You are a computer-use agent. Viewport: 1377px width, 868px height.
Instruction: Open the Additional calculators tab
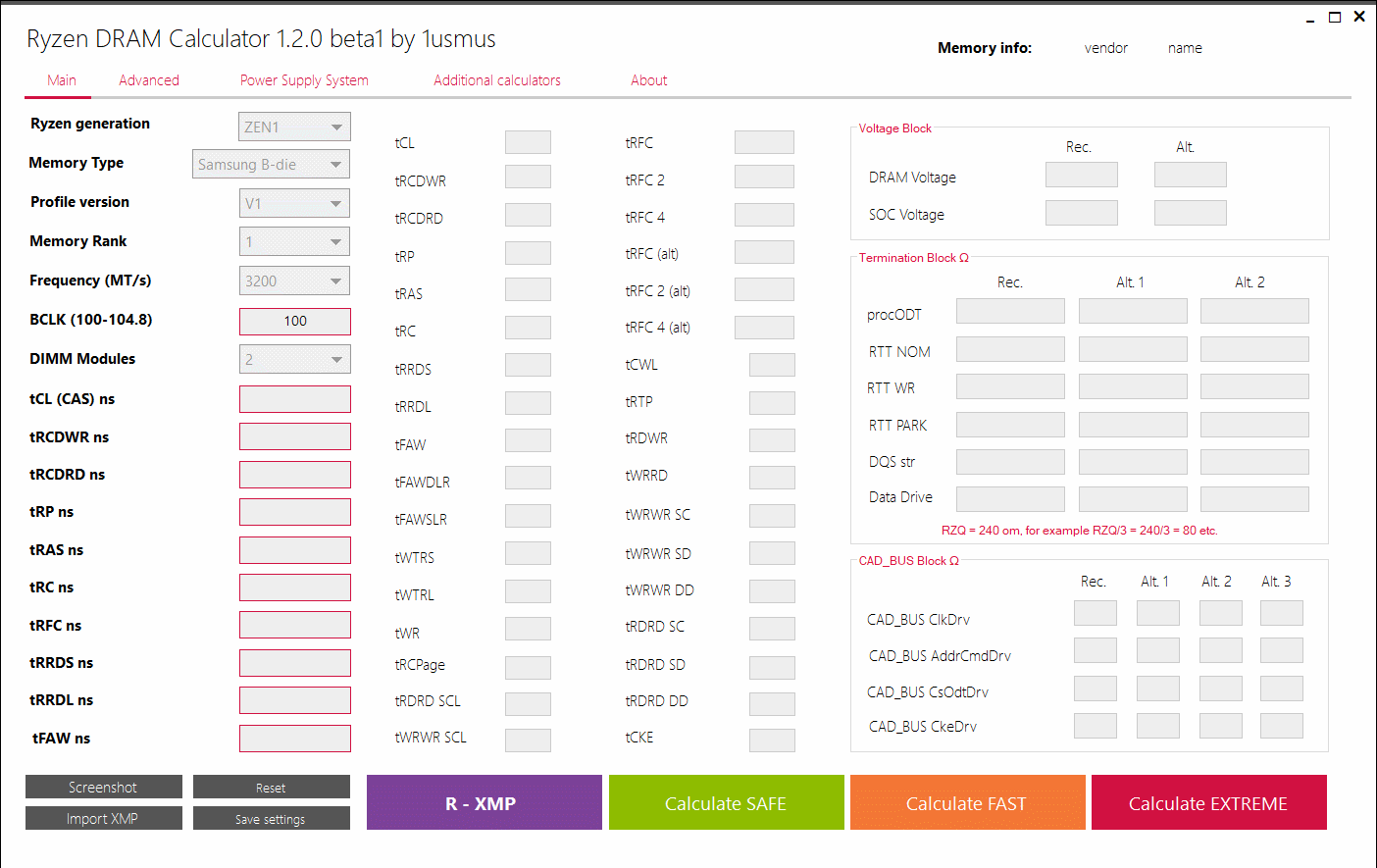click(497, 80)
